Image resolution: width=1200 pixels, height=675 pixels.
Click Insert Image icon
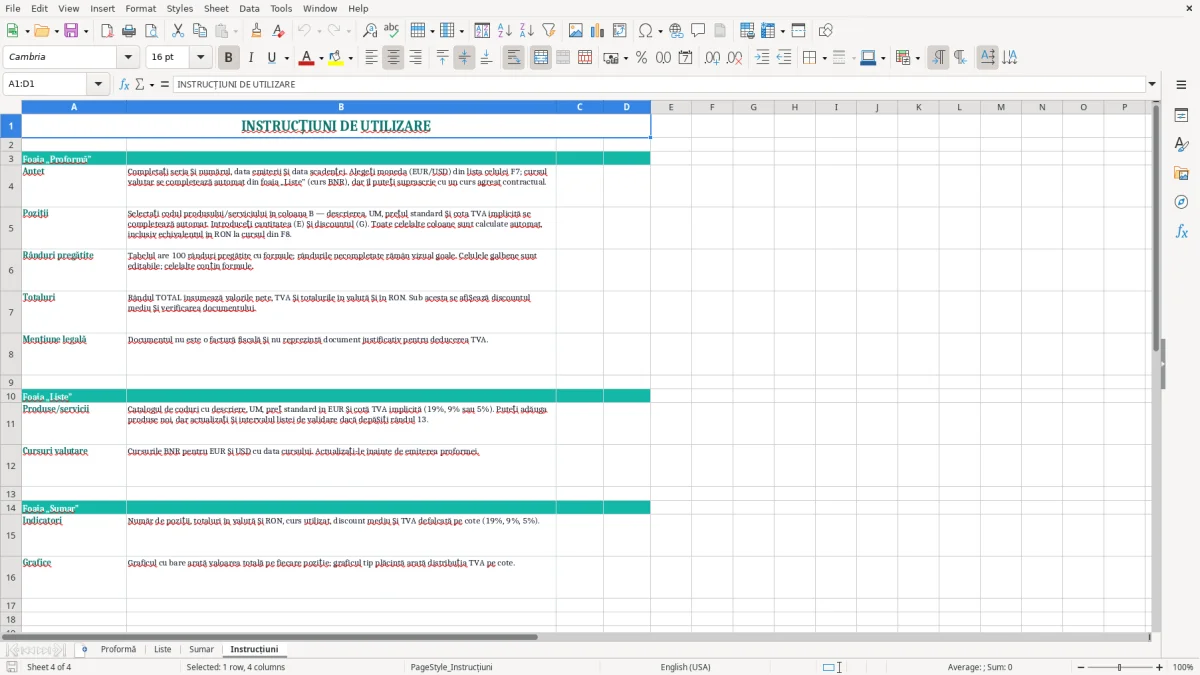pos(576,31)
